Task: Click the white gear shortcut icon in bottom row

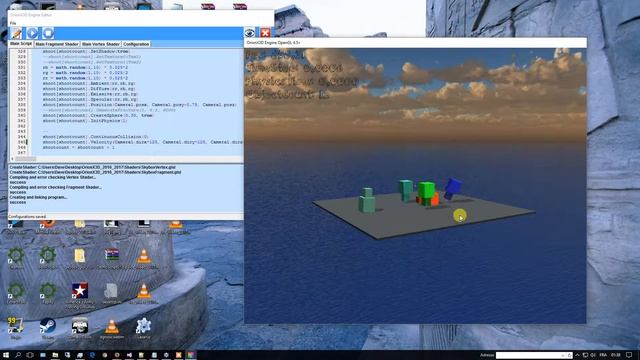Action: 143,326
